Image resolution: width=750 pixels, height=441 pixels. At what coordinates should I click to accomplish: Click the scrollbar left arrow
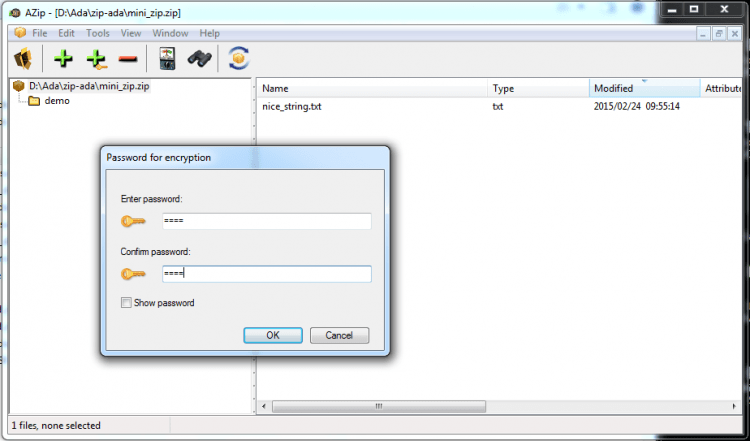click(264, 406)
